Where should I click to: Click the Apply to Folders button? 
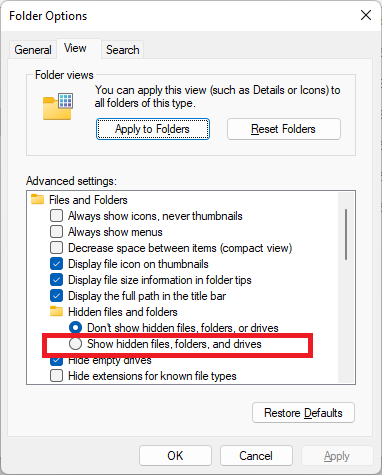coord(153,129)
